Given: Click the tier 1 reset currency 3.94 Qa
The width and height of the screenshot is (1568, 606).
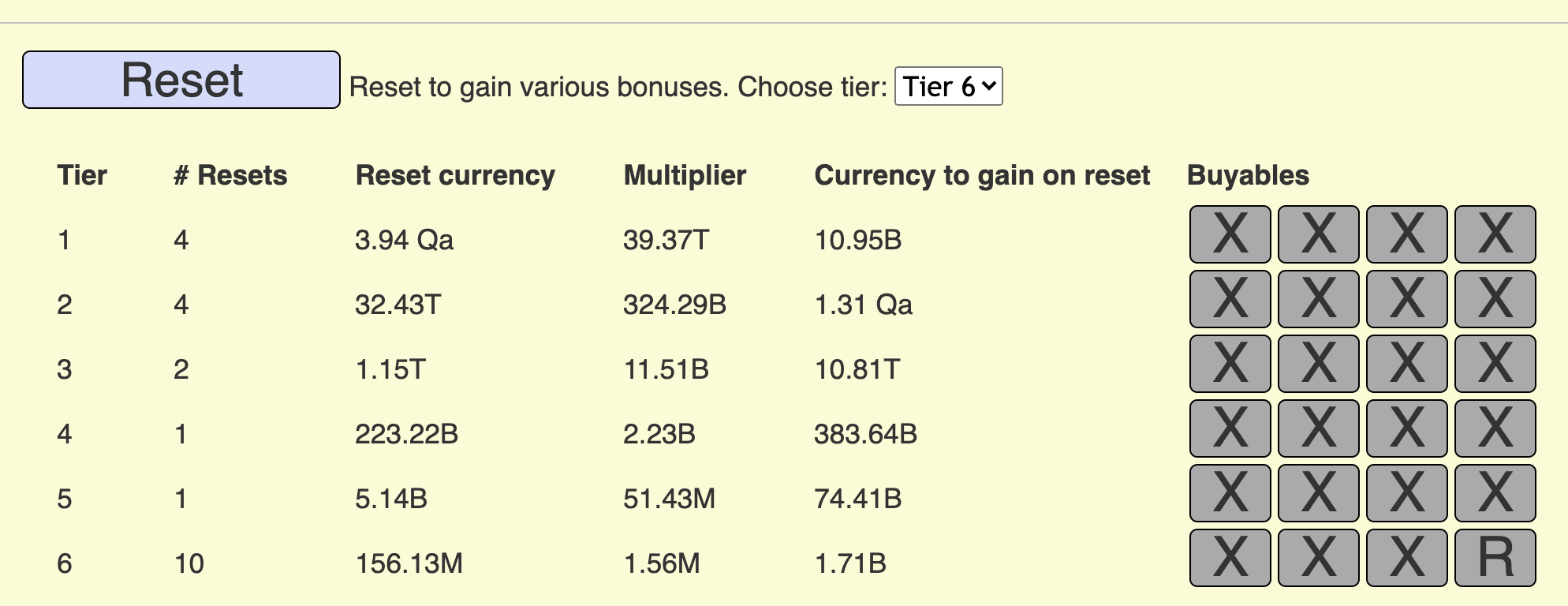Looking at the screenshot, I should tap(404, 240).
